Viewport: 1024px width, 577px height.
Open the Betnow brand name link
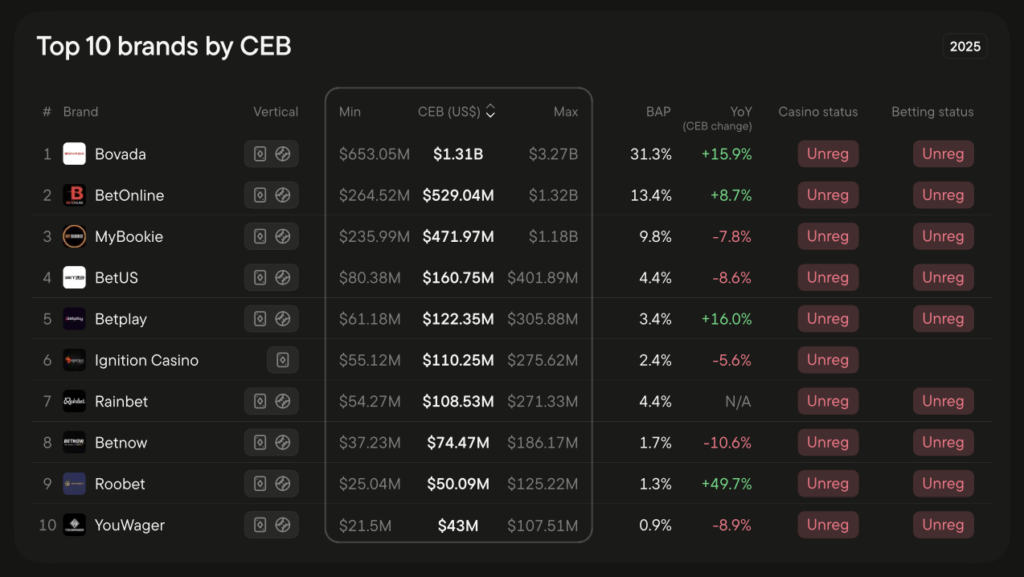click(x=120, y=443)
